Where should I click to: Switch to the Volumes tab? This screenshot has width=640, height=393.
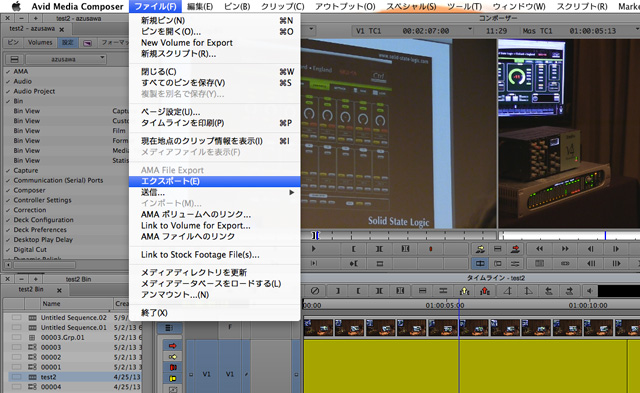(40, 42)
